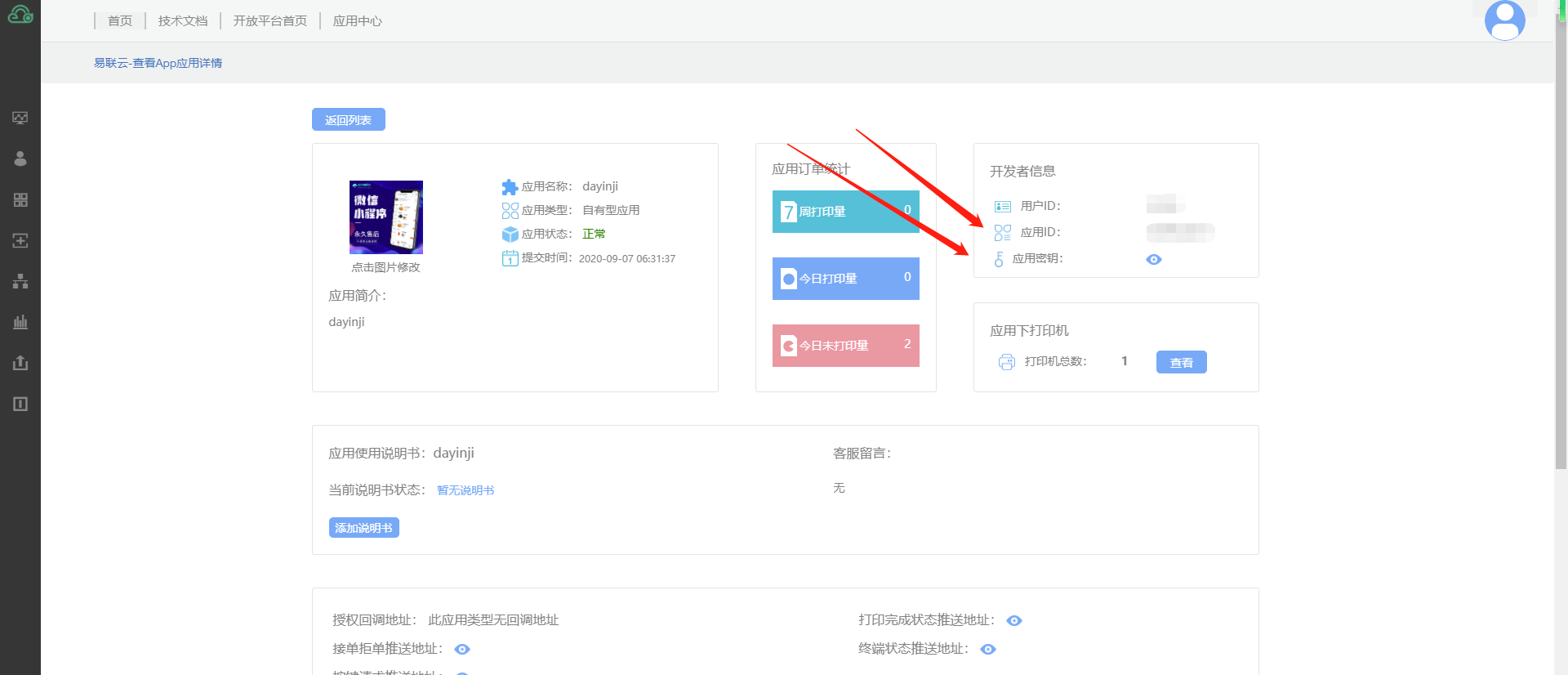Click the upload share sidebar icon
This screenshot has height=675, width=1568.
click(x=20, y=363)
